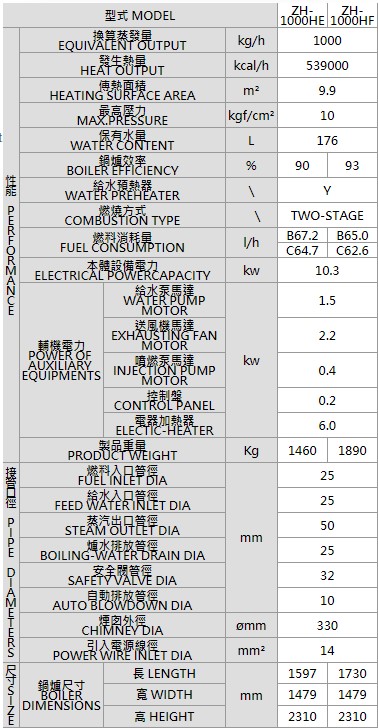Image resolution: width=378 pixels, height=728 pixels.
Task: Select the ELECTIC-HEATER row label
Action: [x=164, y=425]
